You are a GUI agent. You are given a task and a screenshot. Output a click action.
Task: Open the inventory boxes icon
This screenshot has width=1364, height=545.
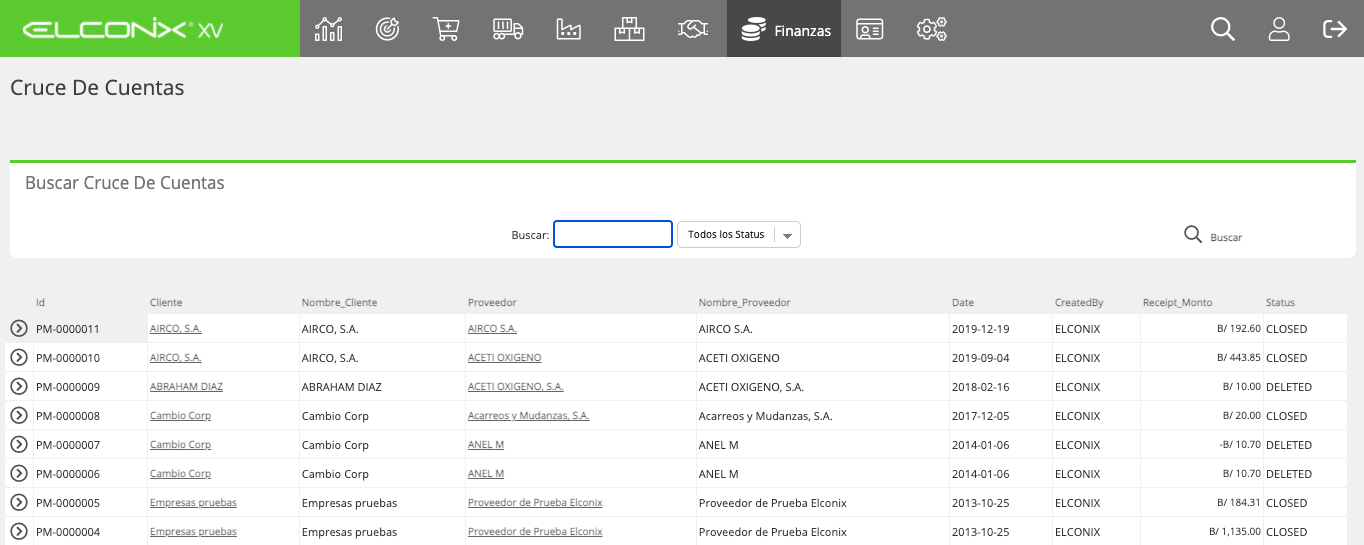629,29
